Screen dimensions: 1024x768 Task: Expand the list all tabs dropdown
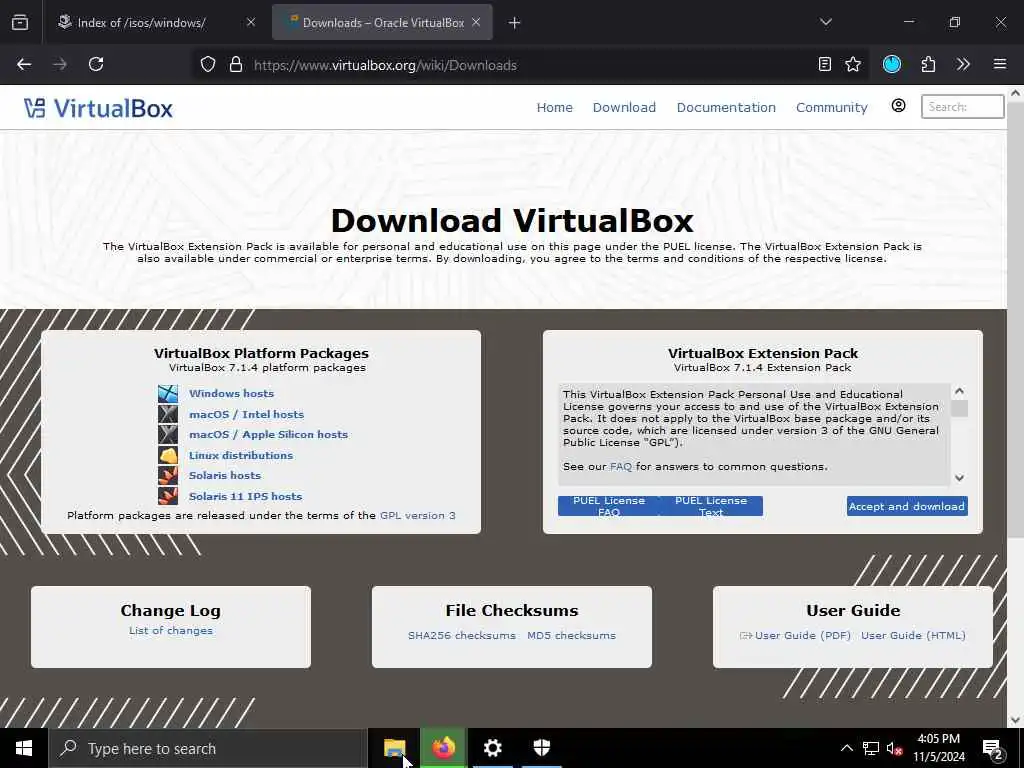(x=826, y=22)
